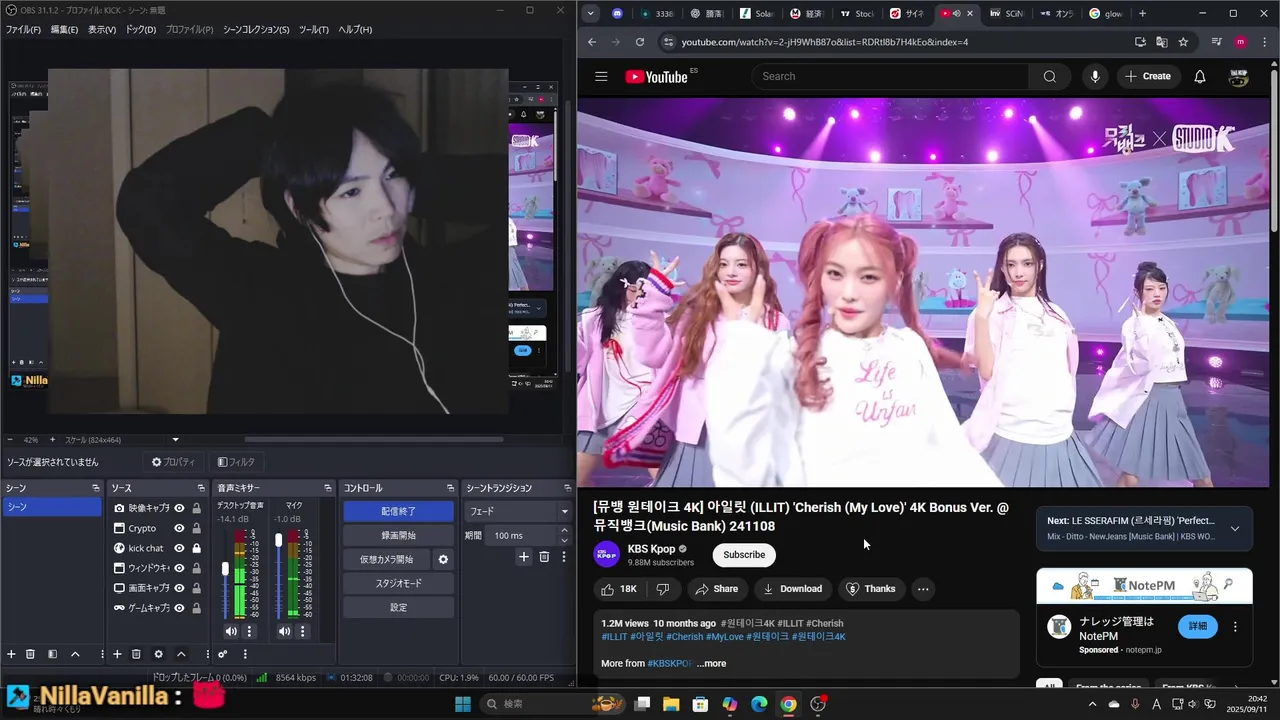
Task: Open transition properties three-dot menu
Action: (x=564, y=557)
